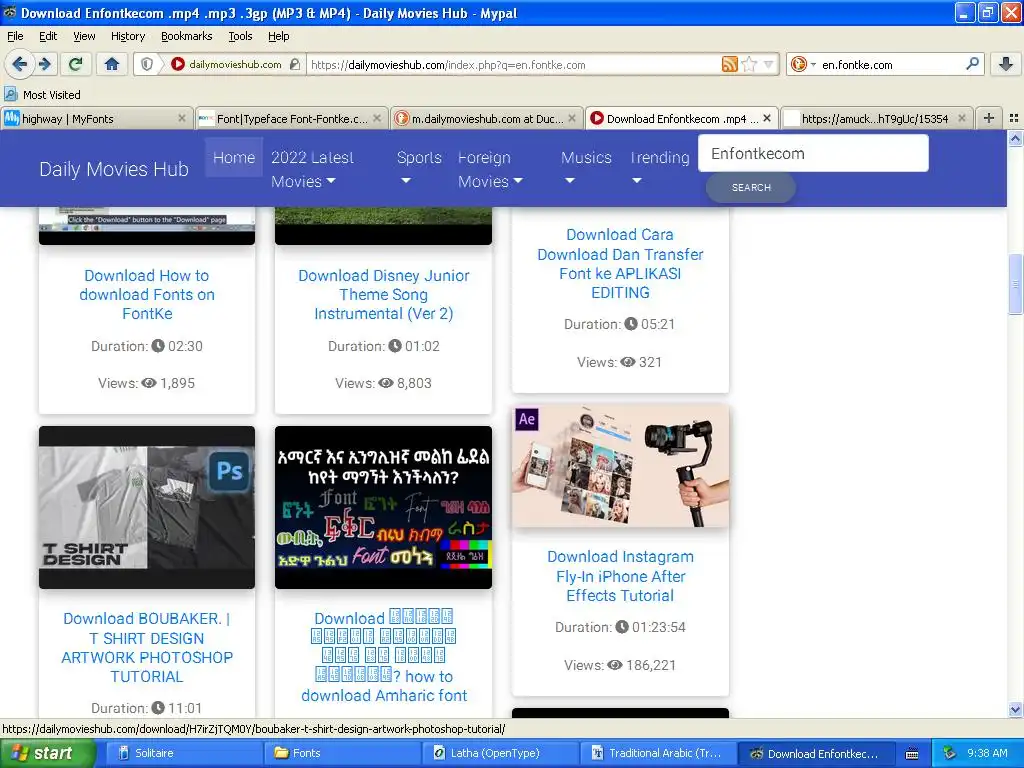Click the Most Visited bookmarks icon
Viewport: 1024px width, 768px height.
click(x=11, y=95)
